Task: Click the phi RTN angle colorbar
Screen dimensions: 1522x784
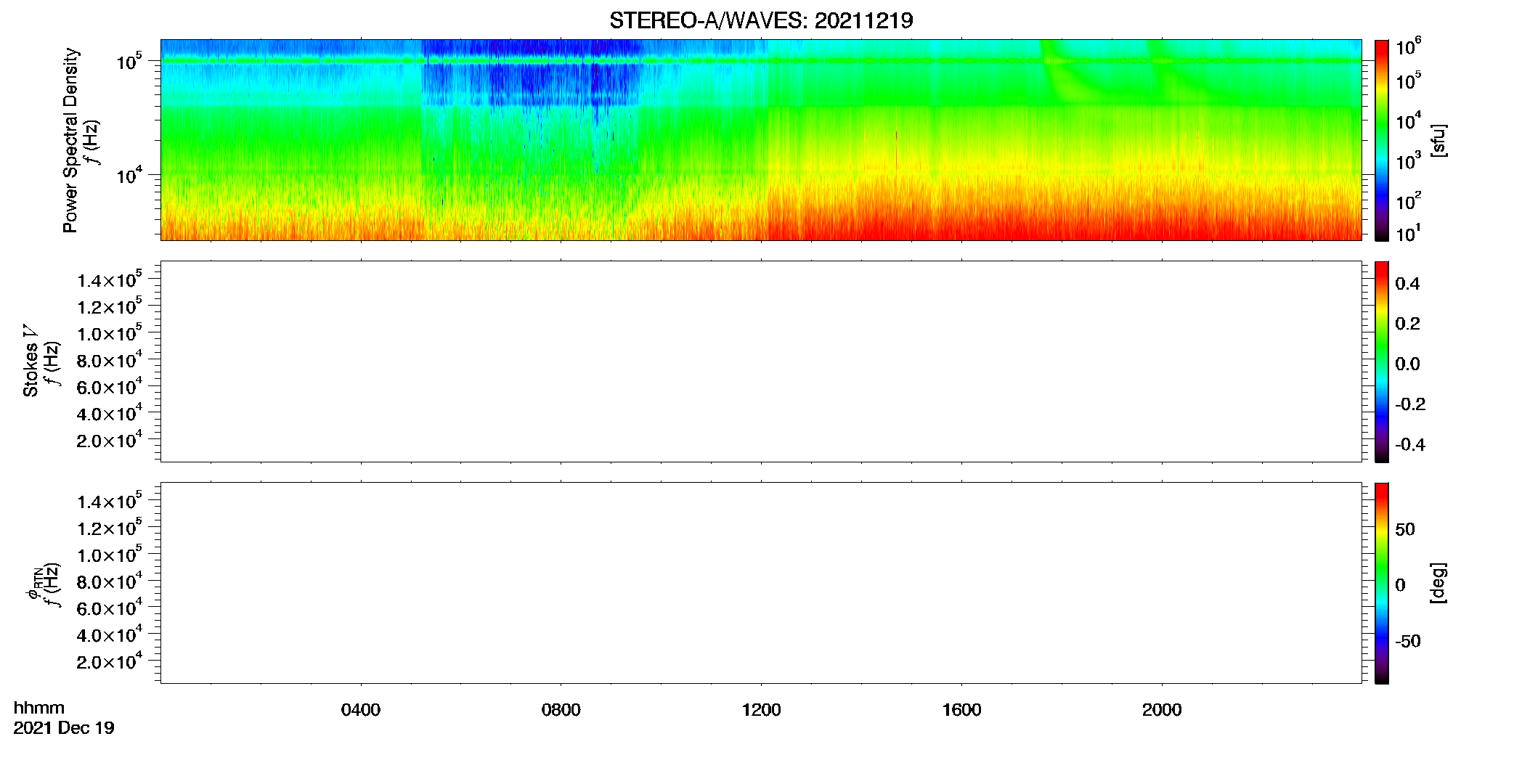Action: (1382, 583)
